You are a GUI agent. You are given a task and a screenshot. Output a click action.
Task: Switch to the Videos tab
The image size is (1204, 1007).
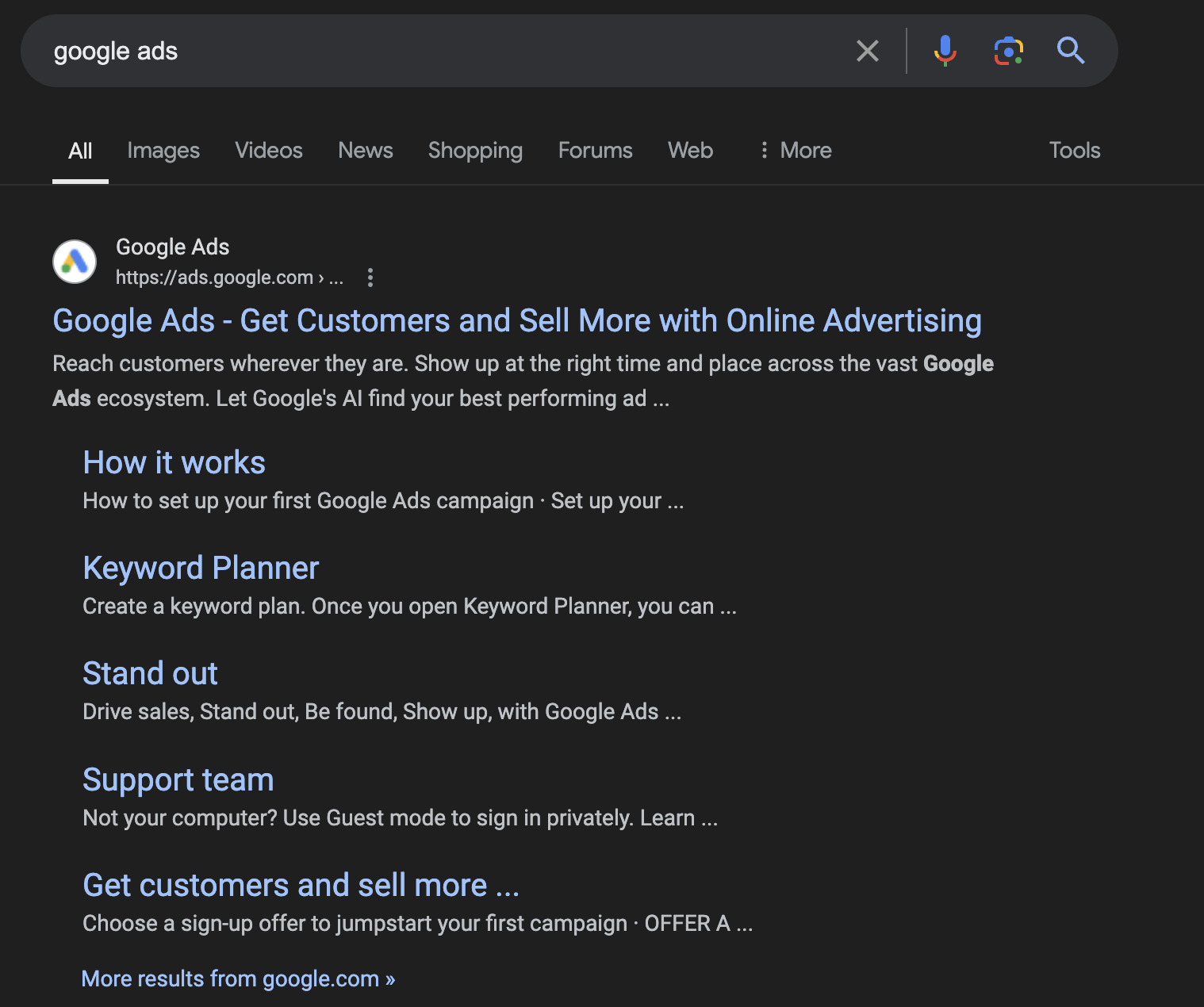click(x=269, y=151)
